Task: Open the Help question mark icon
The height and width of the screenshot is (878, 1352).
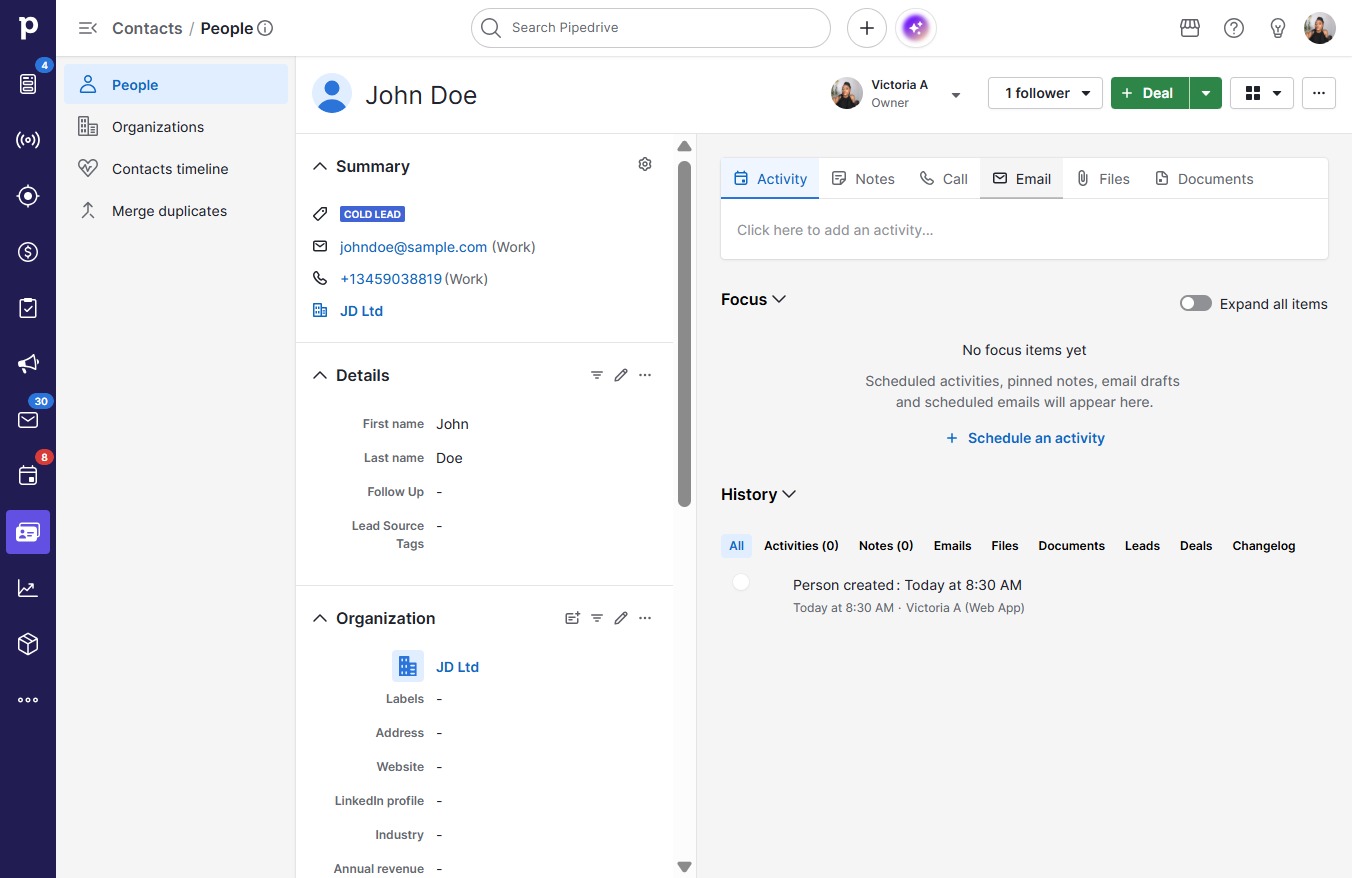Action: (1234, 28)
